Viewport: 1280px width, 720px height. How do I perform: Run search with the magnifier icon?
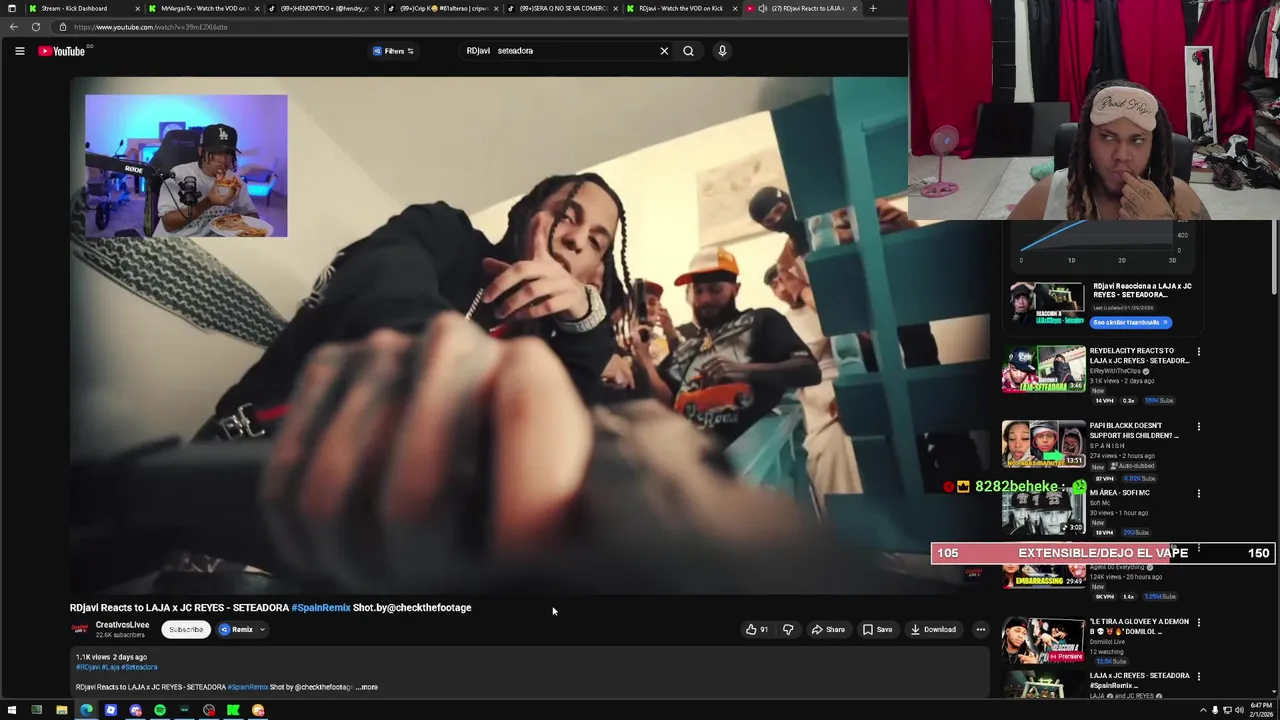click(x=688, y=51)
